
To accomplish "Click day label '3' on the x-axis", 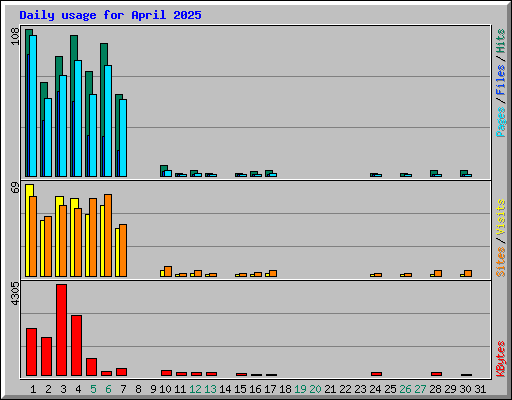I will point(63,389).
